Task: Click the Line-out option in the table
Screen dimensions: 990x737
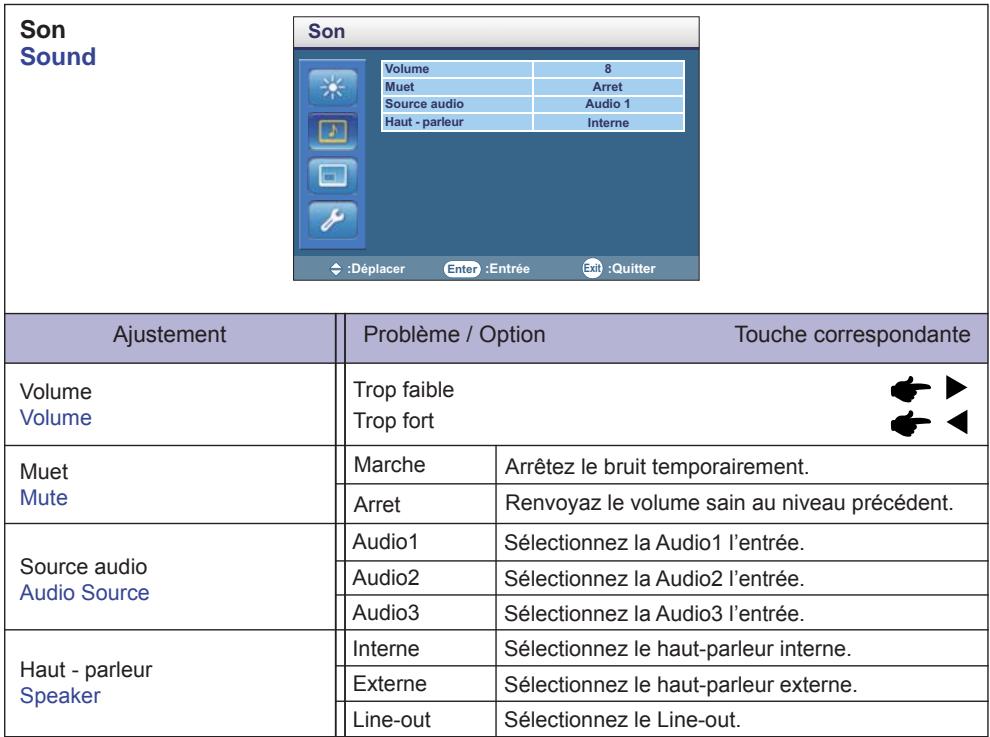Action: [x=391, y=719]
